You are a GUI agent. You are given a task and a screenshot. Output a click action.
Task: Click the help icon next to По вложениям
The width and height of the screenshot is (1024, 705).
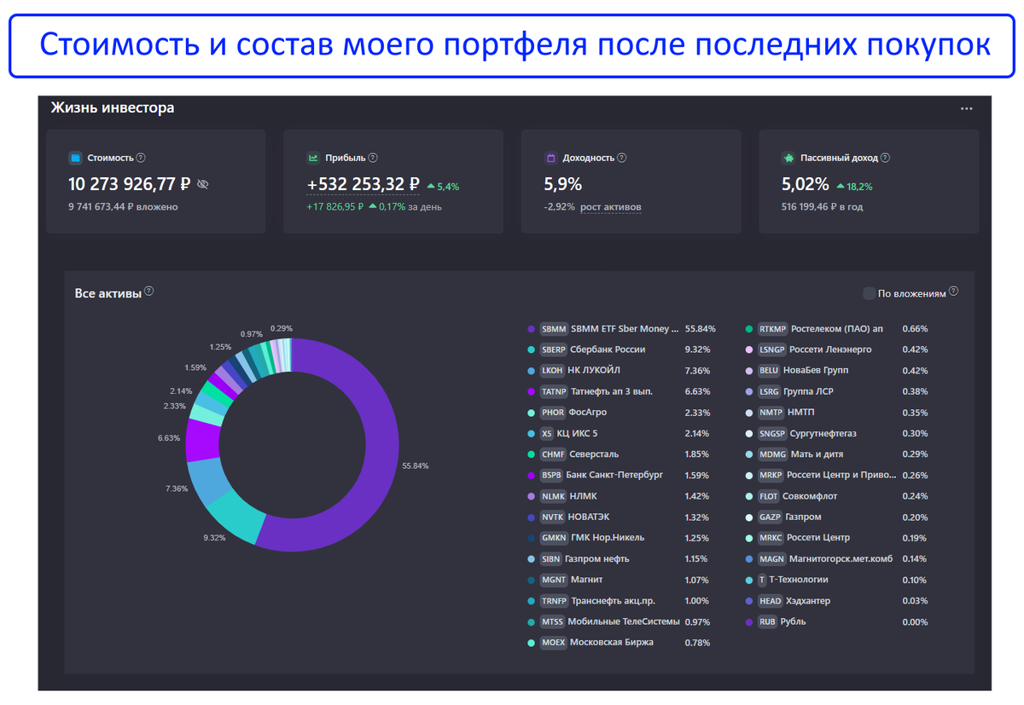(x=953, y=292)
